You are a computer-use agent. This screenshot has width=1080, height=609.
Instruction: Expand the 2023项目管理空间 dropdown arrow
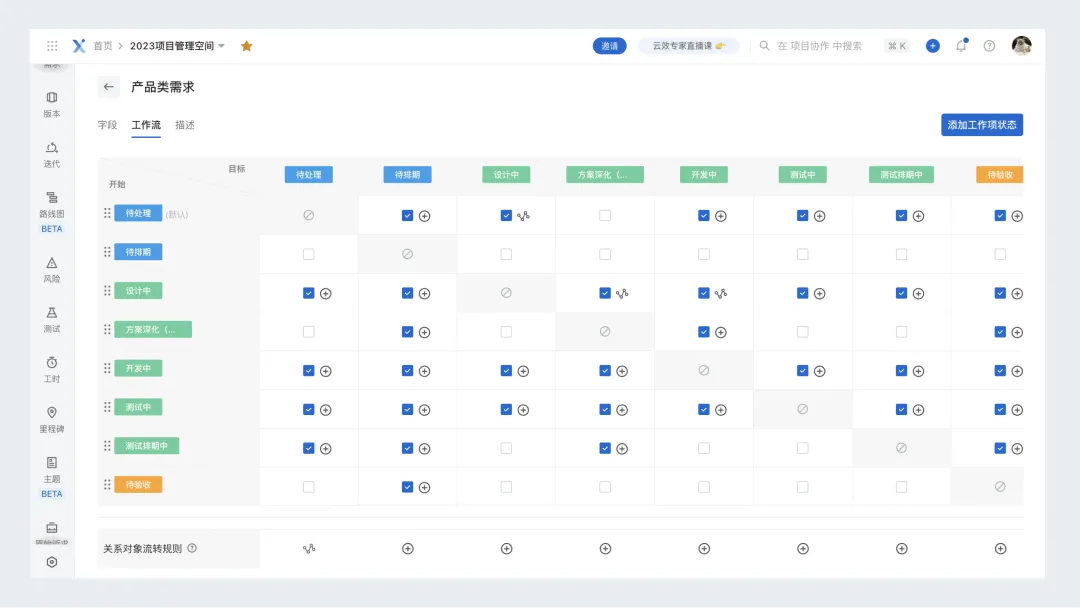pos(222,46)
